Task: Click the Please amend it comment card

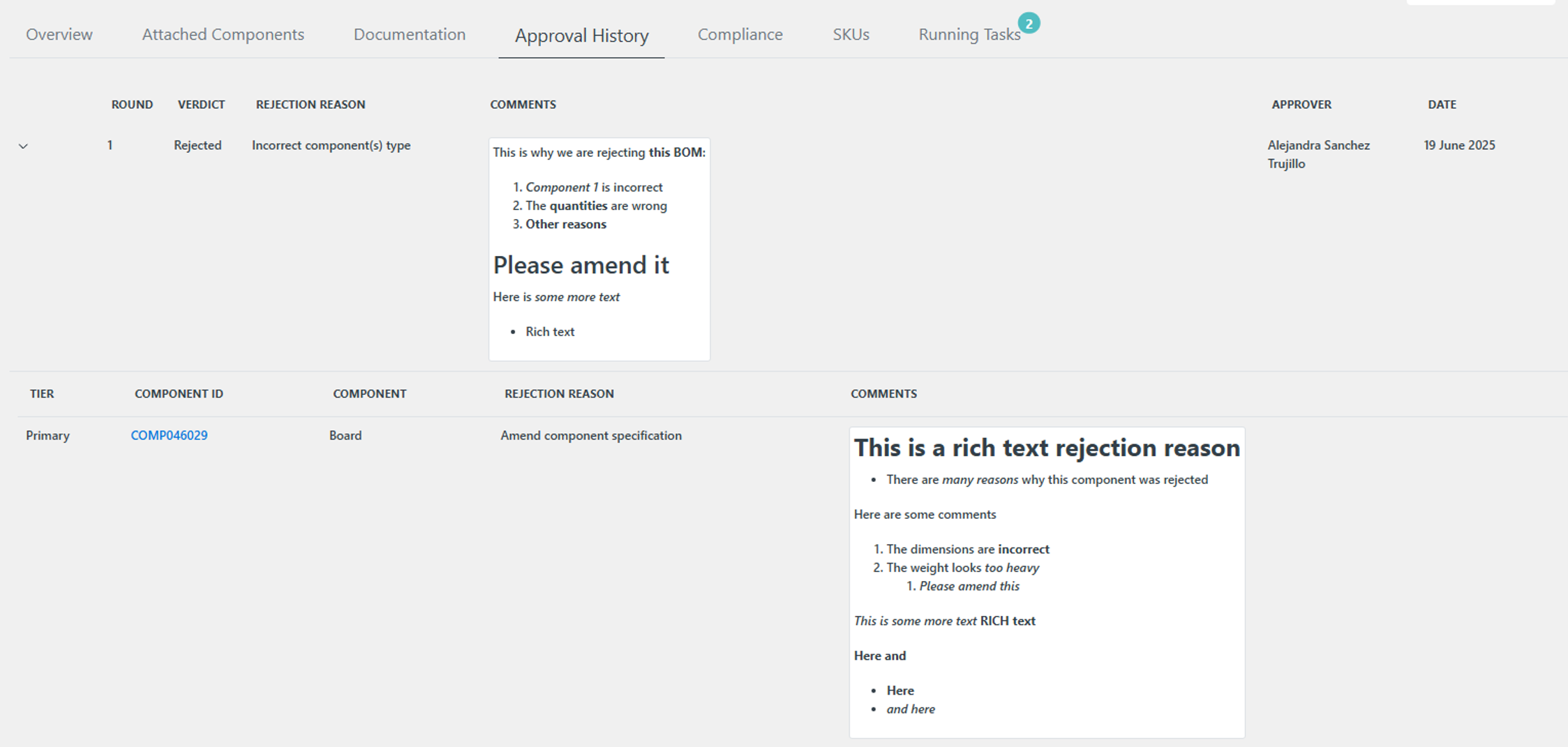Action: click(599, 248)
